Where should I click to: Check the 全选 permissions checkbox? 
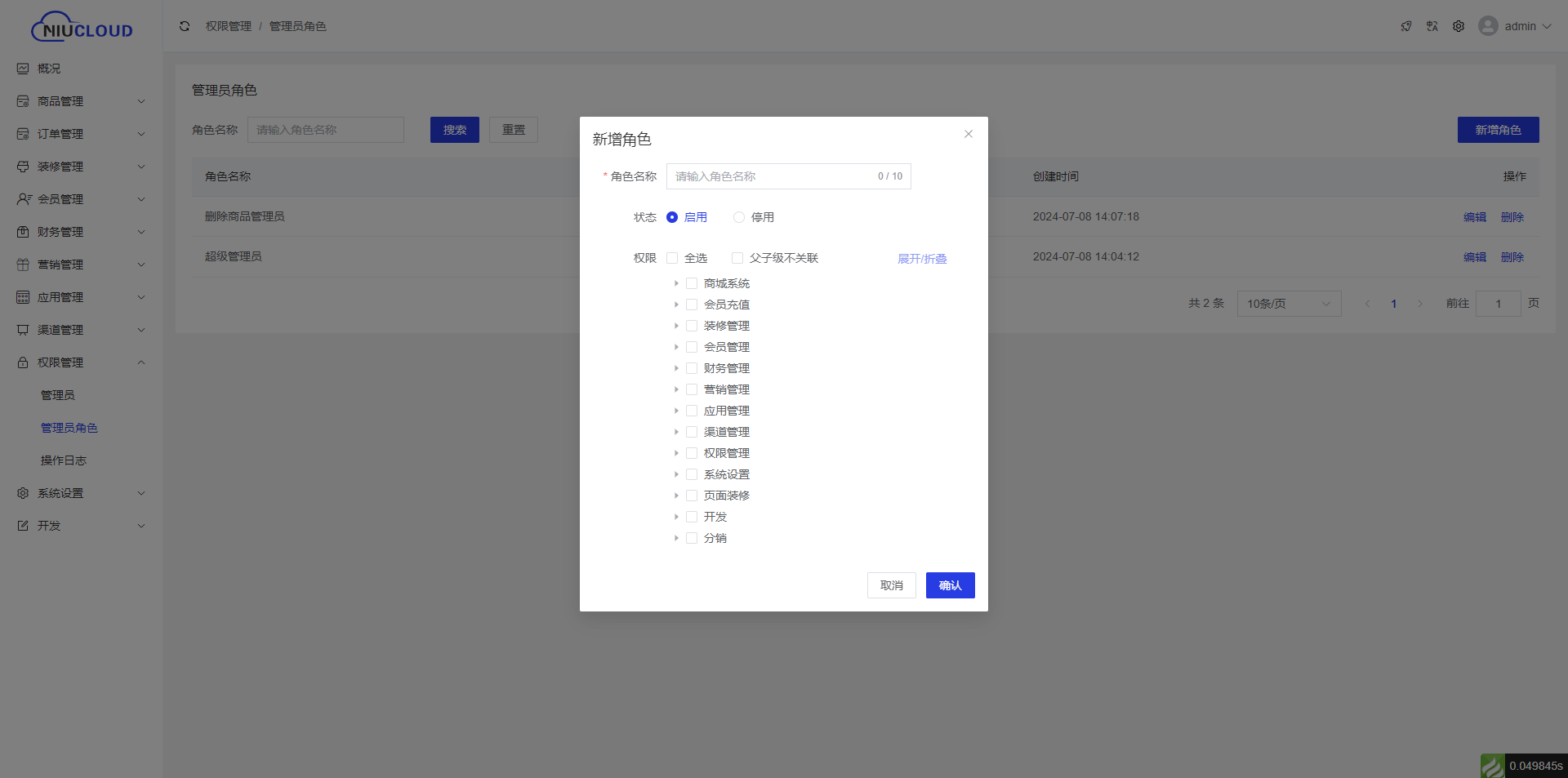click(x=672, y=258)
